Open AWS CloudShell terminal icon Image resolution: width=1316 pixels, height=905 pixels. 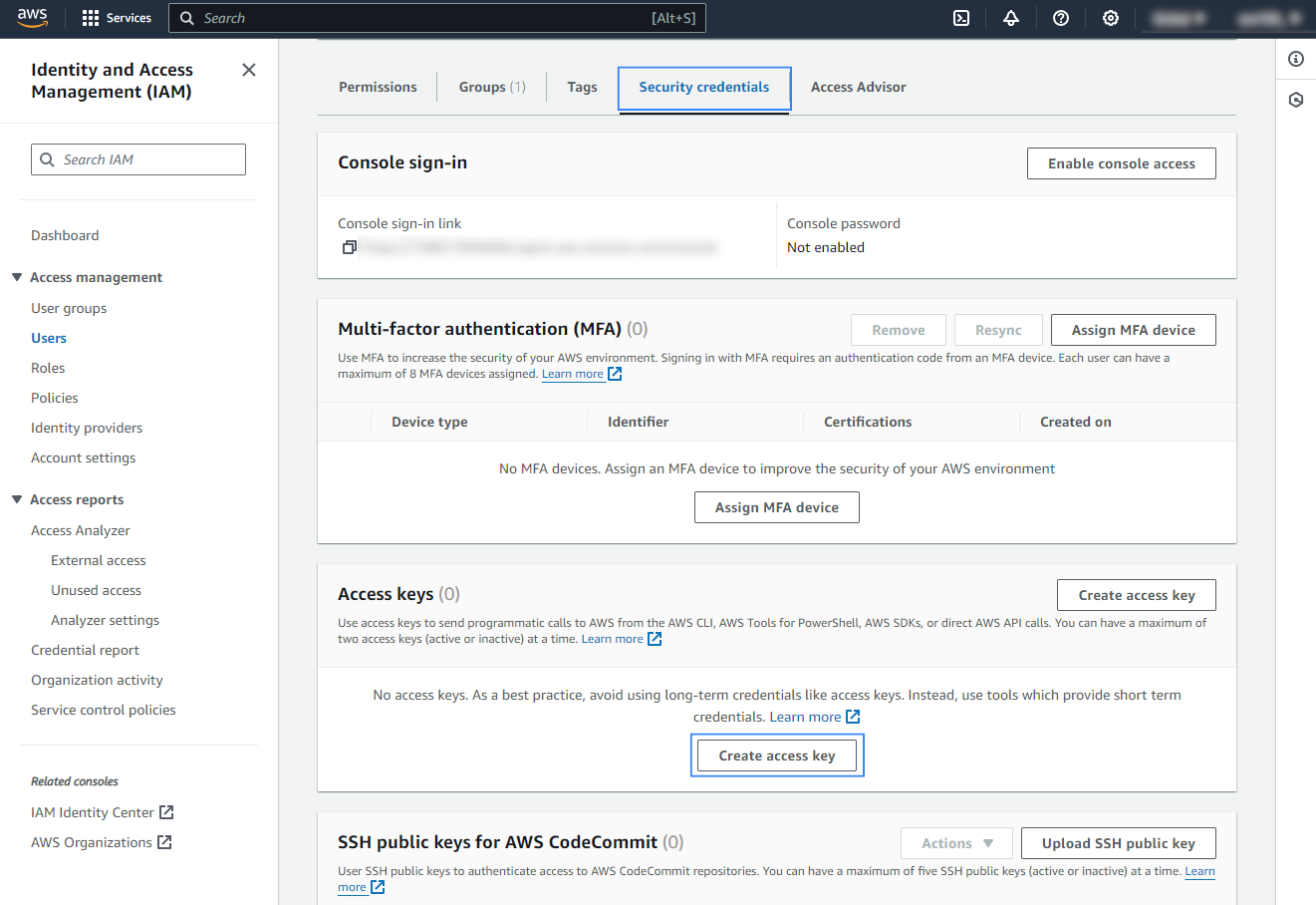click(961, 18)
